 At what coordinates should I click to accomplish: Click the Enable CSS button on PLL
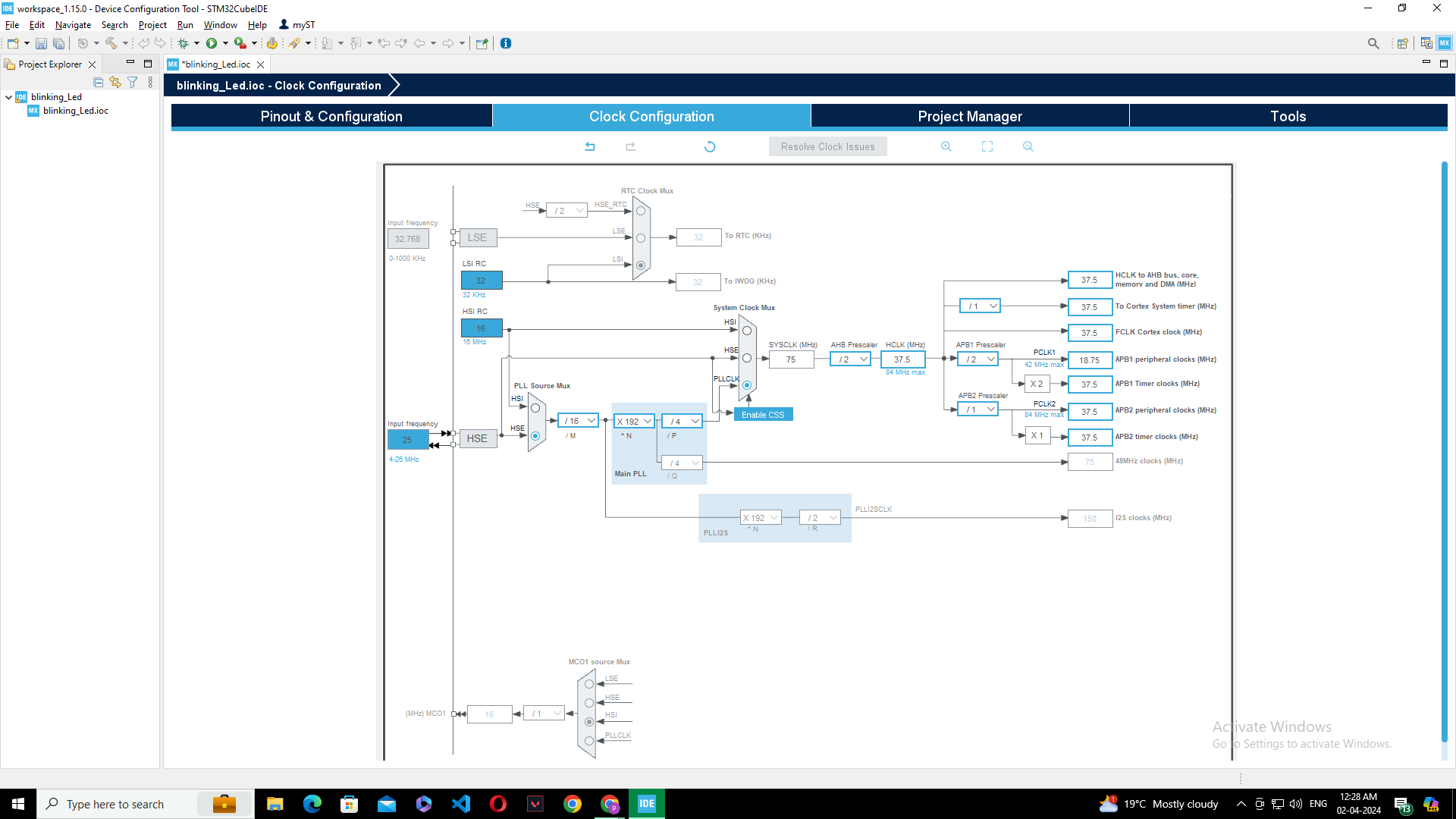point(762,414)
